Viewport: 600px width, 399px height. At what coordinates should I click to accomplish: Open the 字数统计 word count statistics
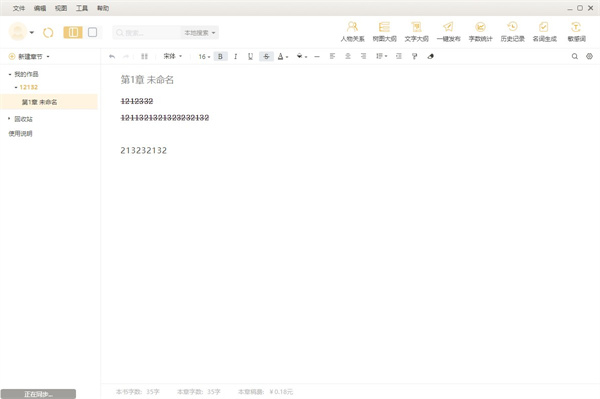[480, 31]
